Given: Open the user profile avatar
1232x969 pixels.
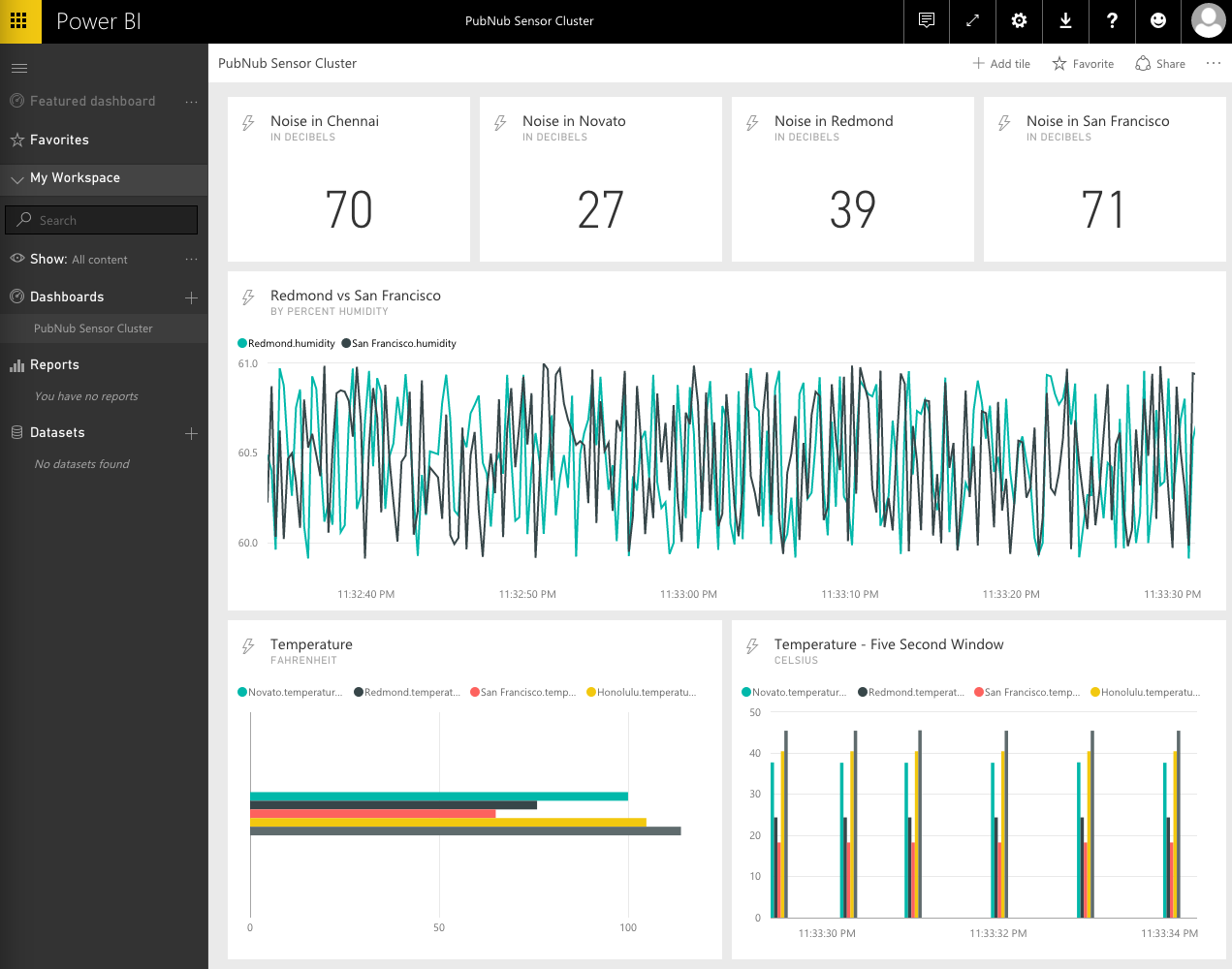Looking at the screenshot, I should [1208, 21].
